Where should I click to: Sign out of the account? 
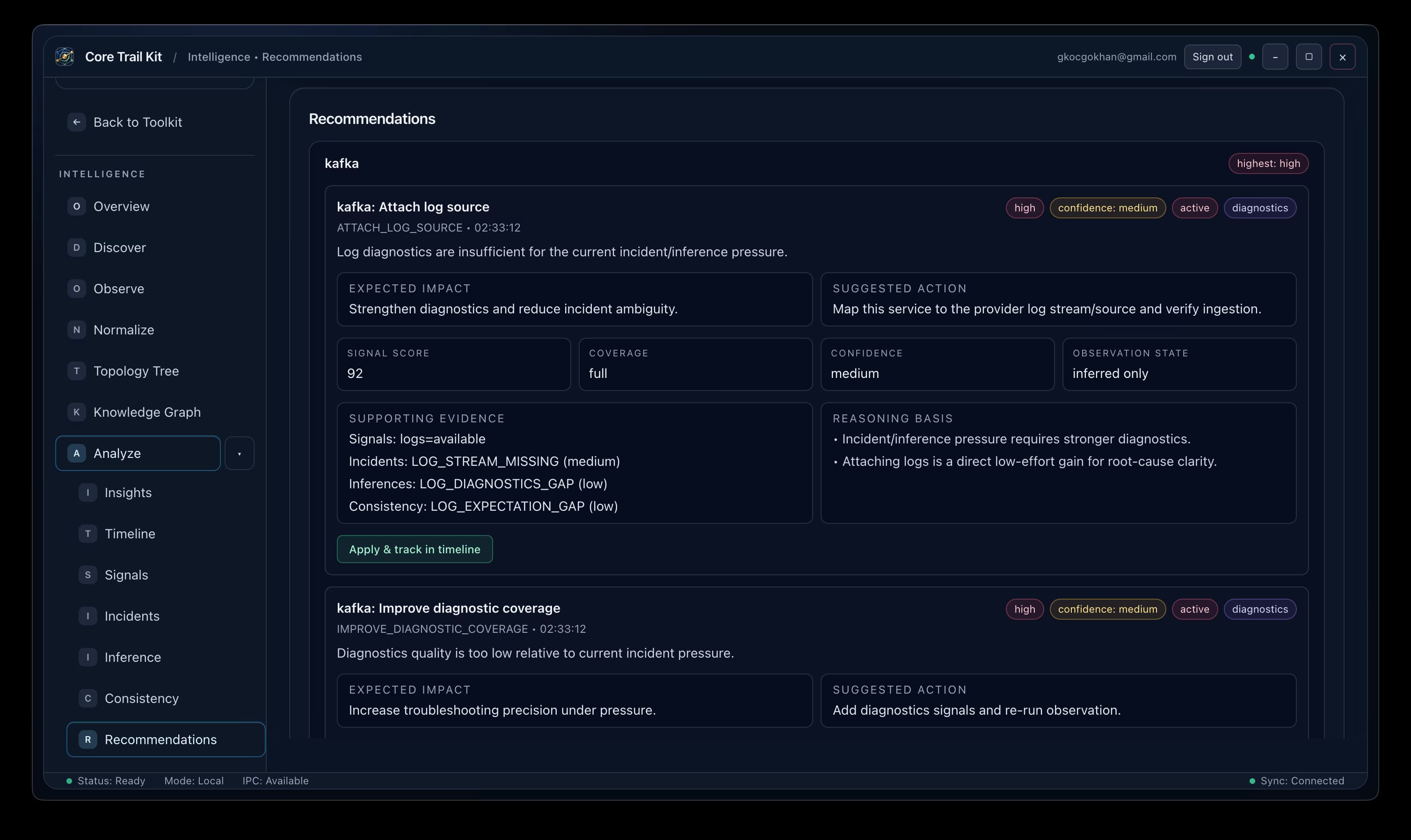pyautogui.click(x=1212, y=57)
